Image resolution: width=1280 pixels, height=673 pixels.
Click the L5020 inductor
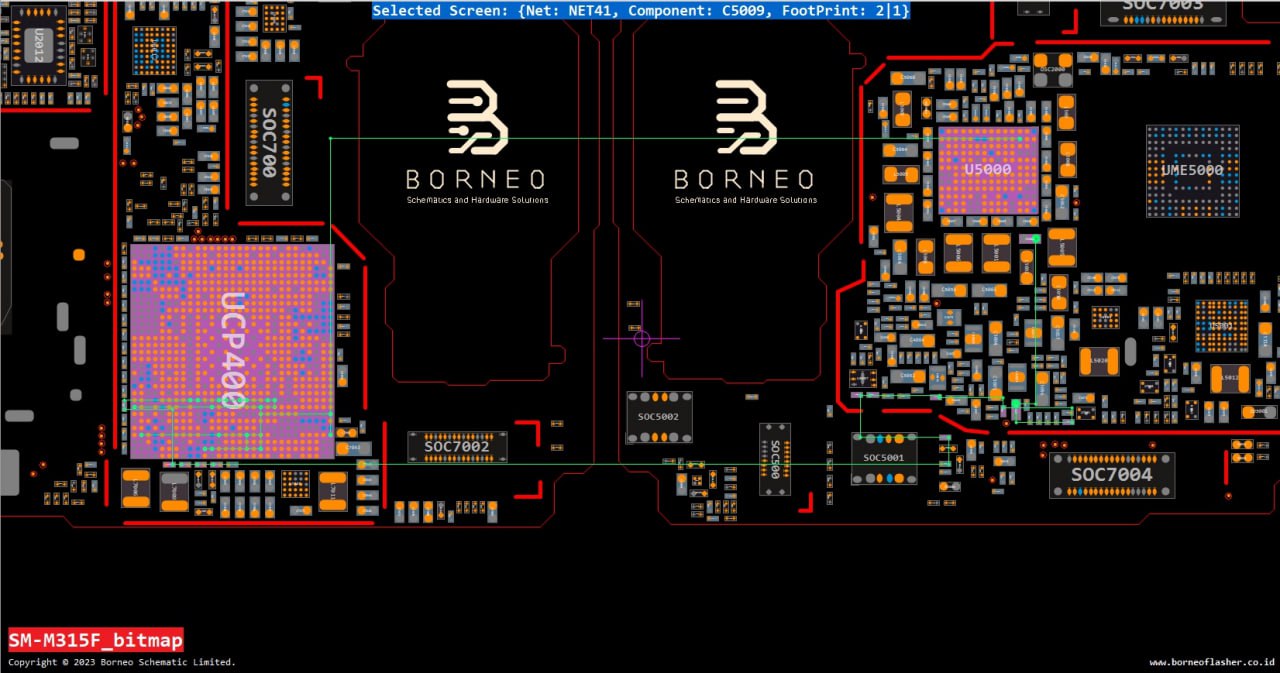[x=1098, y=360]
